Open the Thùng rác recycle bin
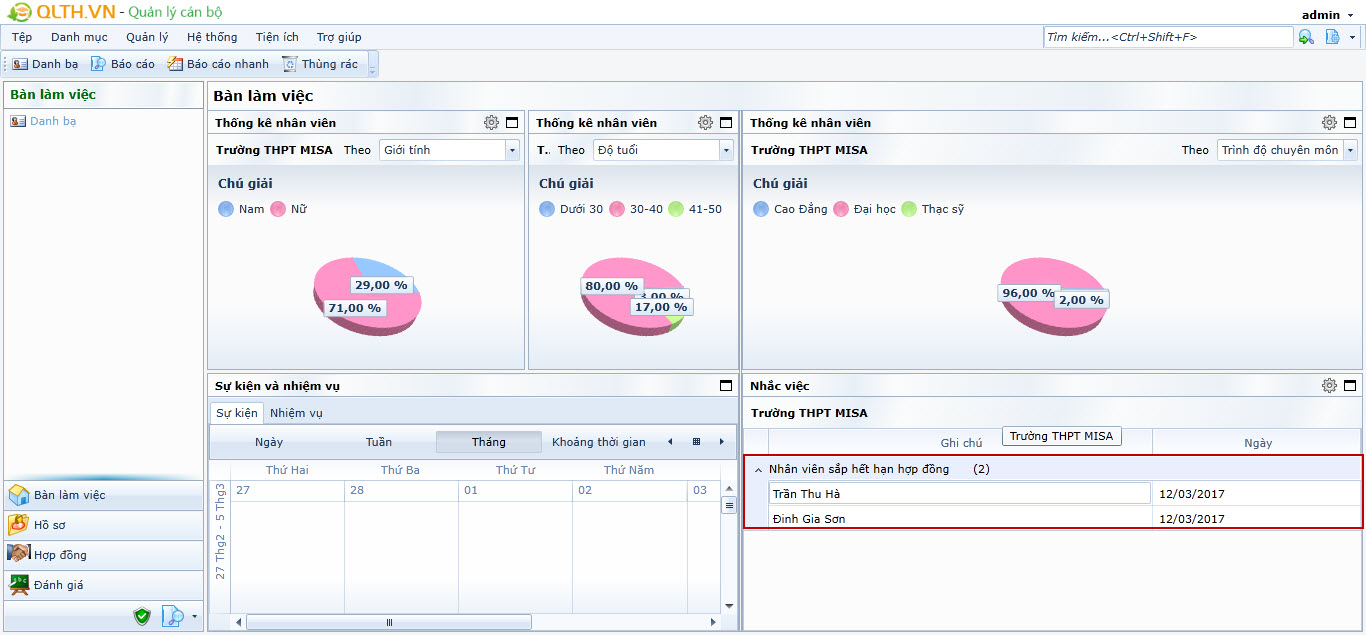The image size is (1366, 635). click(x=320, y=64)
